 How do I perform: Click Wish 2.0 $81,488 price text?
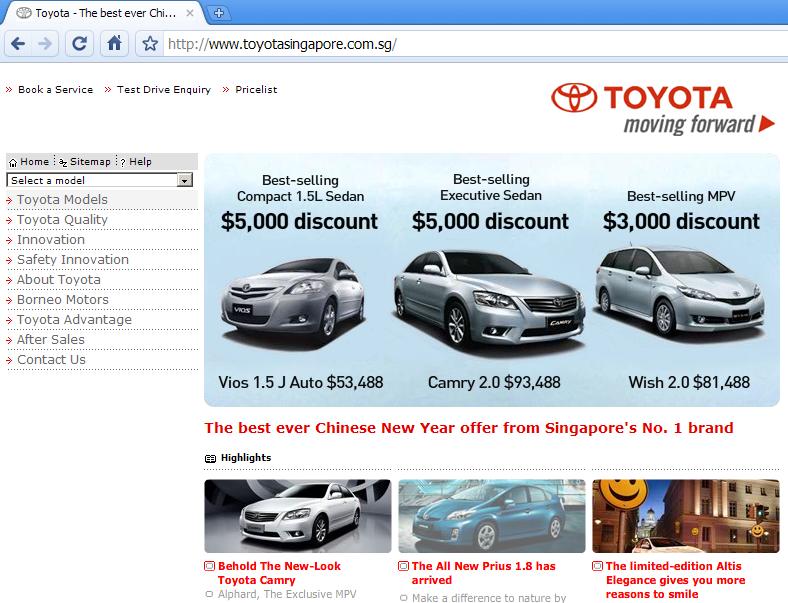pos(689,382)
